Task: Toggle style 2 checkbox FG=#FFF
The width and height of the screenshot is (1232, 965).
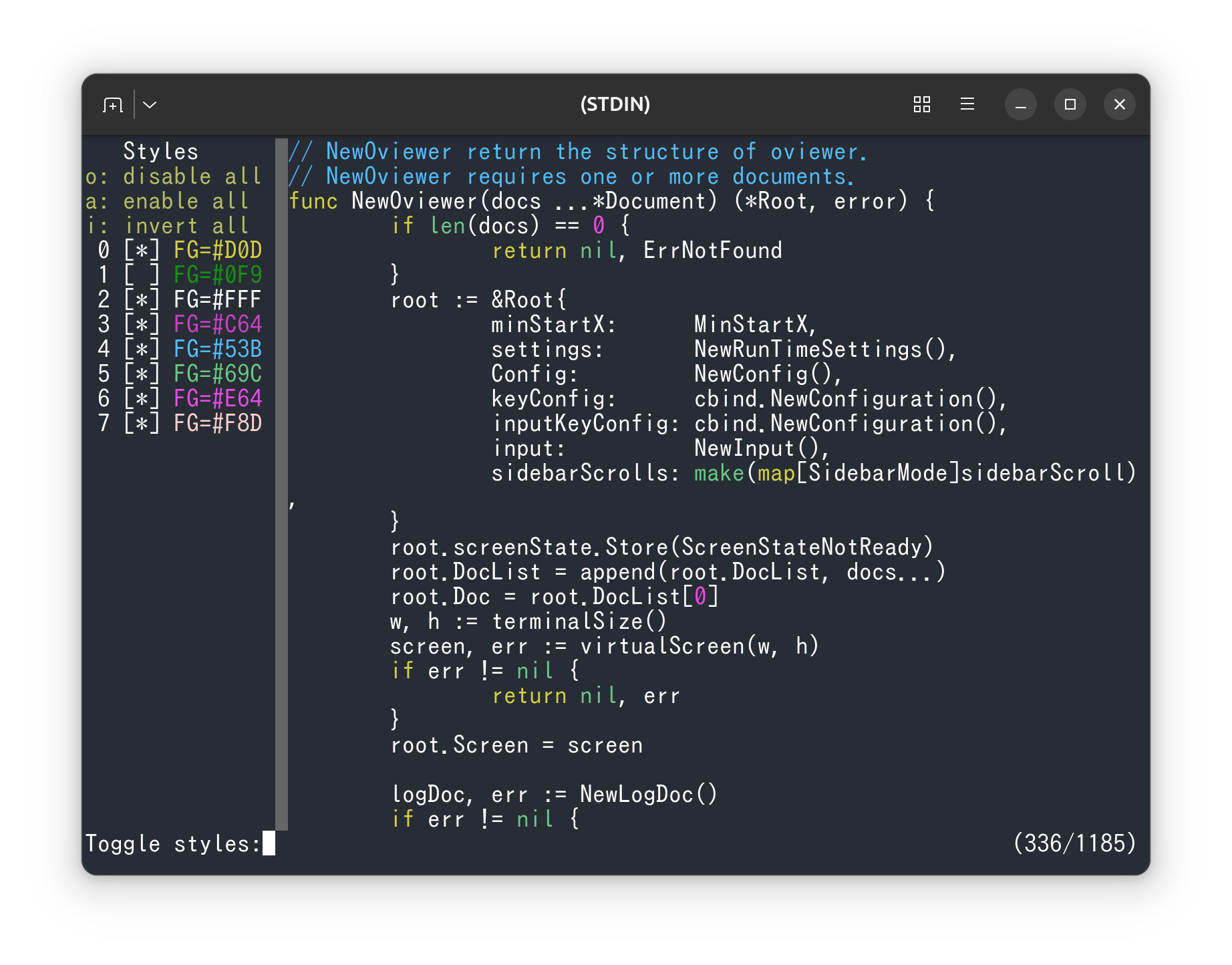Action: 142,300
